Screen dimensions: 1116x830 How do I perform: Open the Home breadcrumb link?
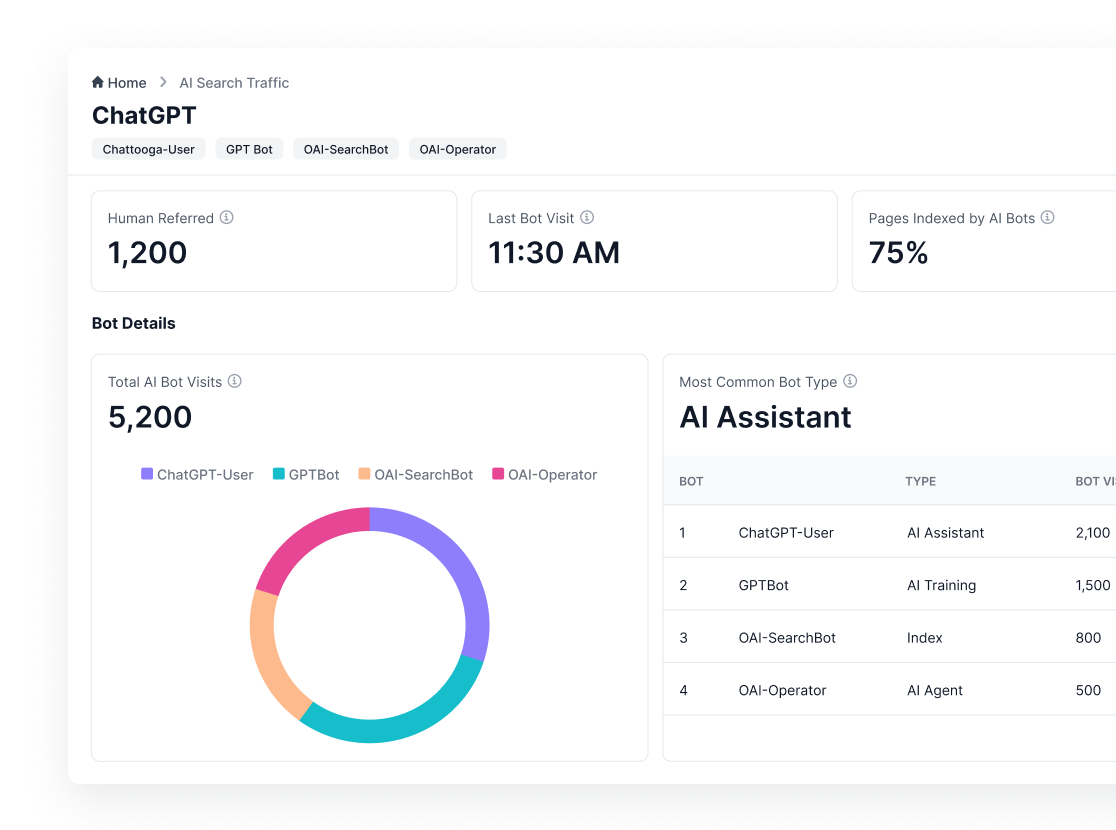pyautogui.click(x=127, y=83)
